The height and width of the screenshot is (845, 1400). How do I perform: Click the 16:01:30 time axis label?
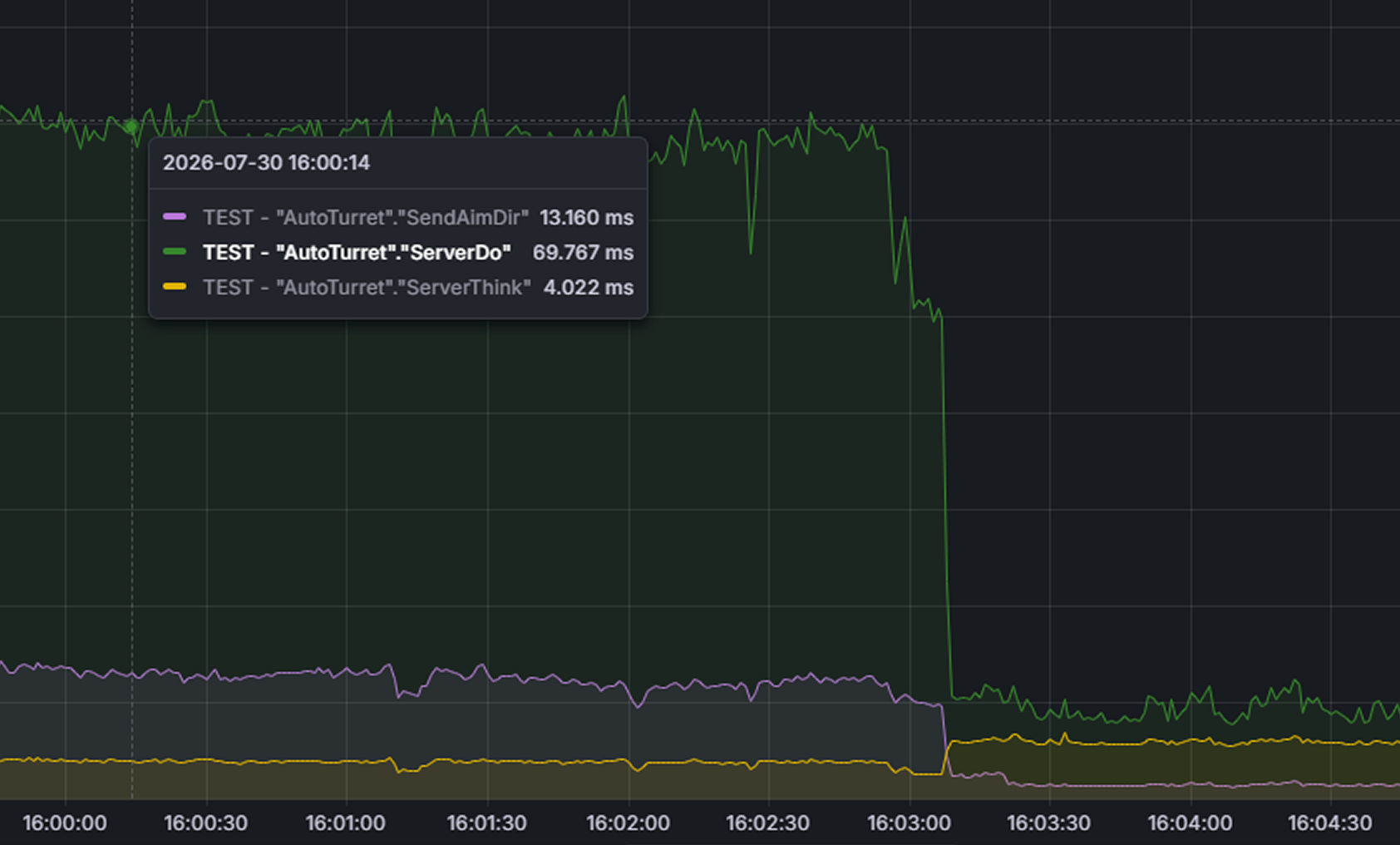486,823
